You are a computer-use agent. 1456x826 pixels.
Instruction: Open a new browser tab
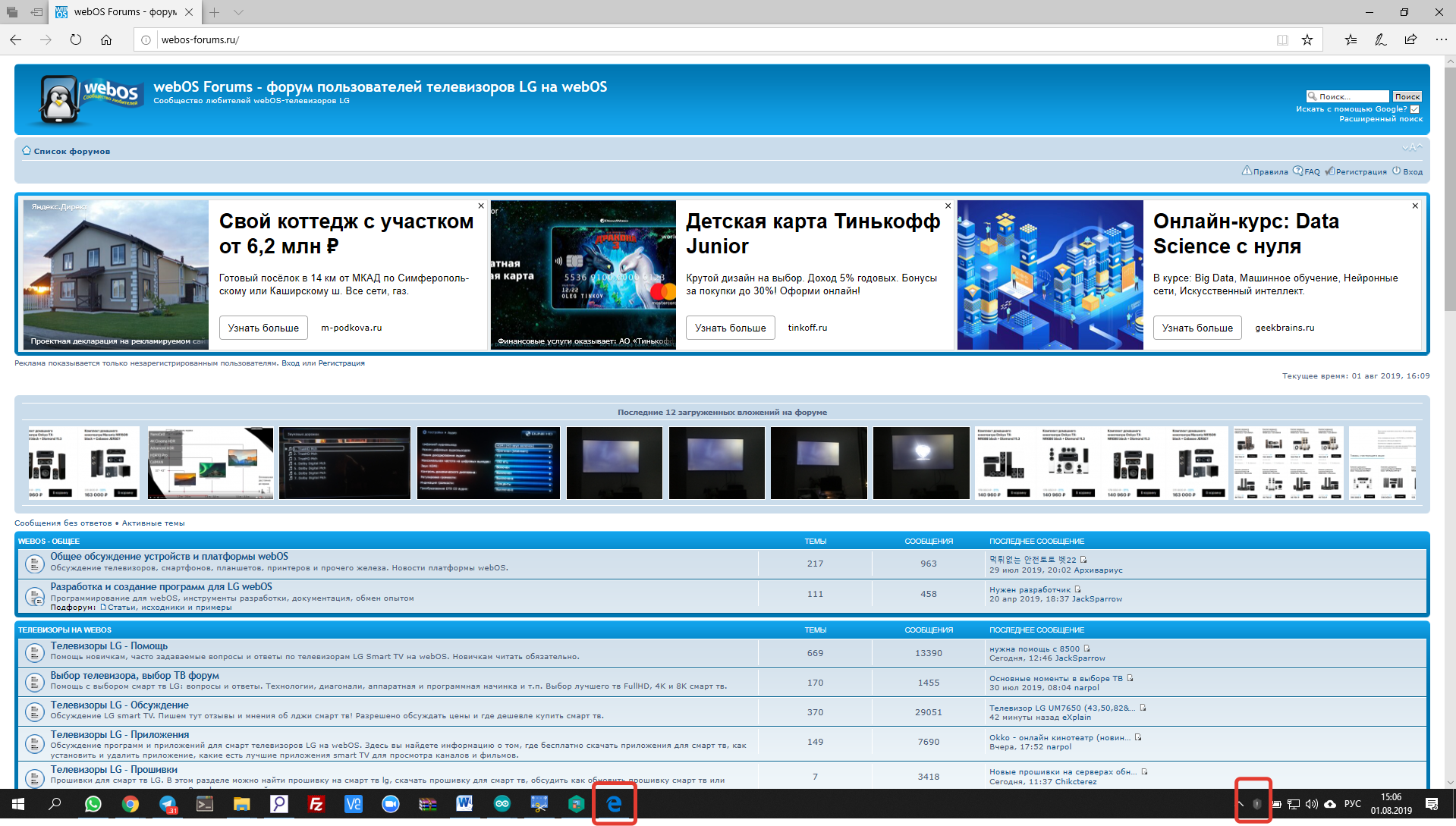215,12
